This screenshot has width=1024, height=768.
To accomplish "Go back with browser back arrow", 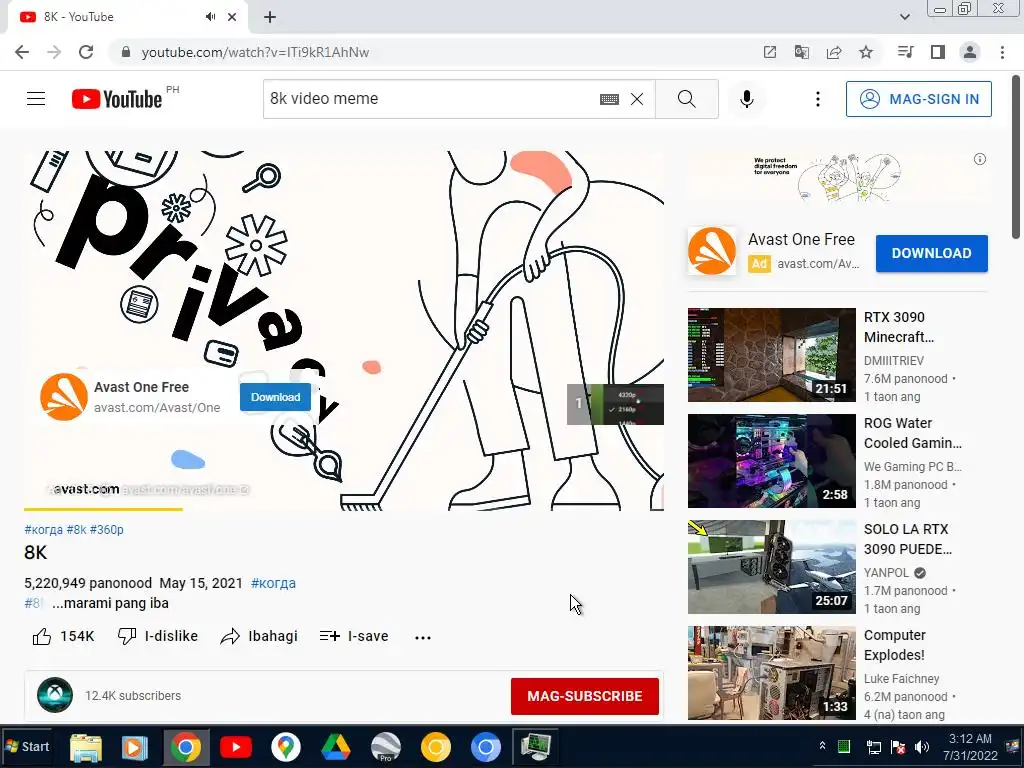I will click(x=22, y=52).
